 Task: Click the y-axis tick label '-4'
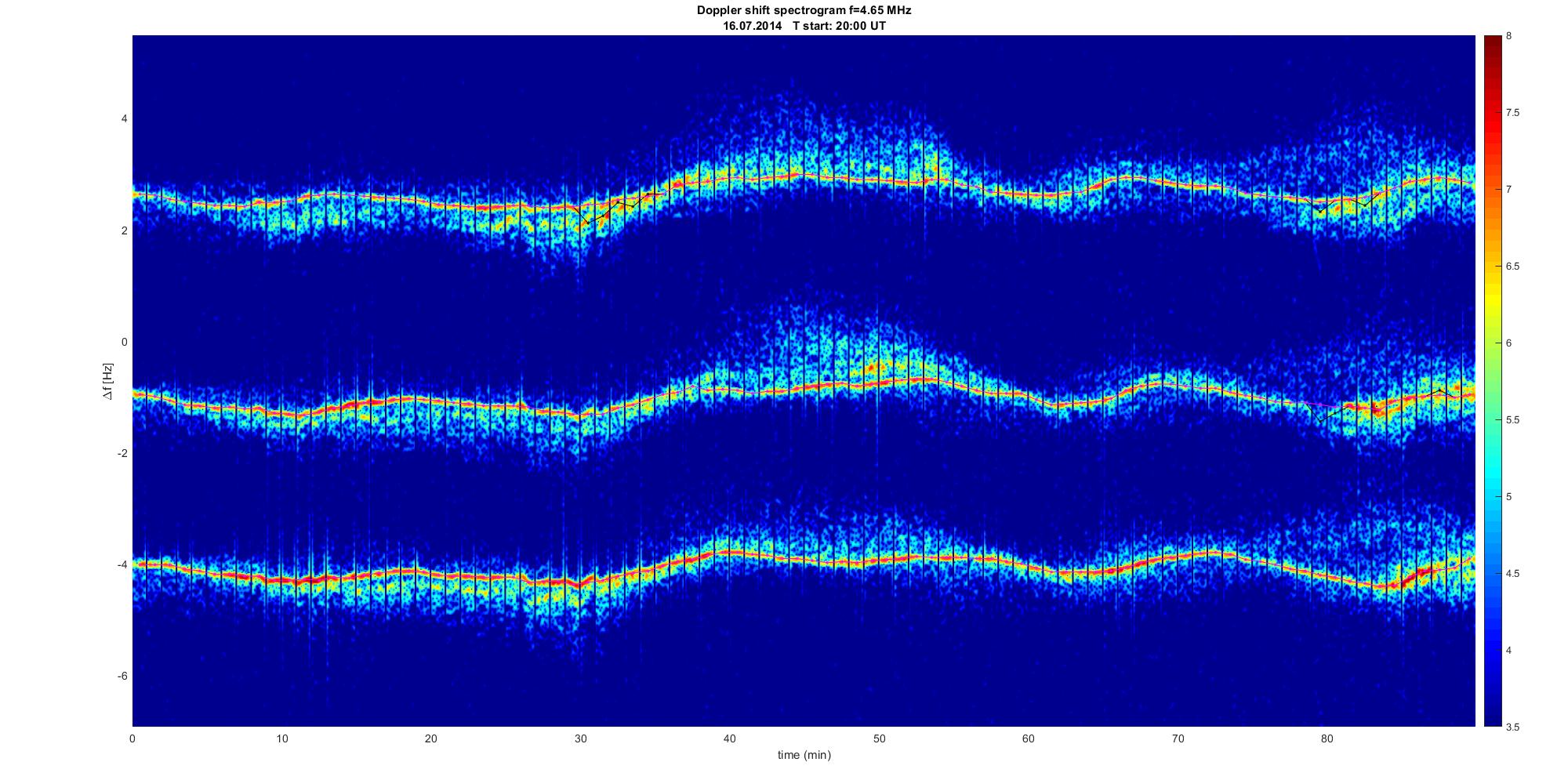point(122,565)
